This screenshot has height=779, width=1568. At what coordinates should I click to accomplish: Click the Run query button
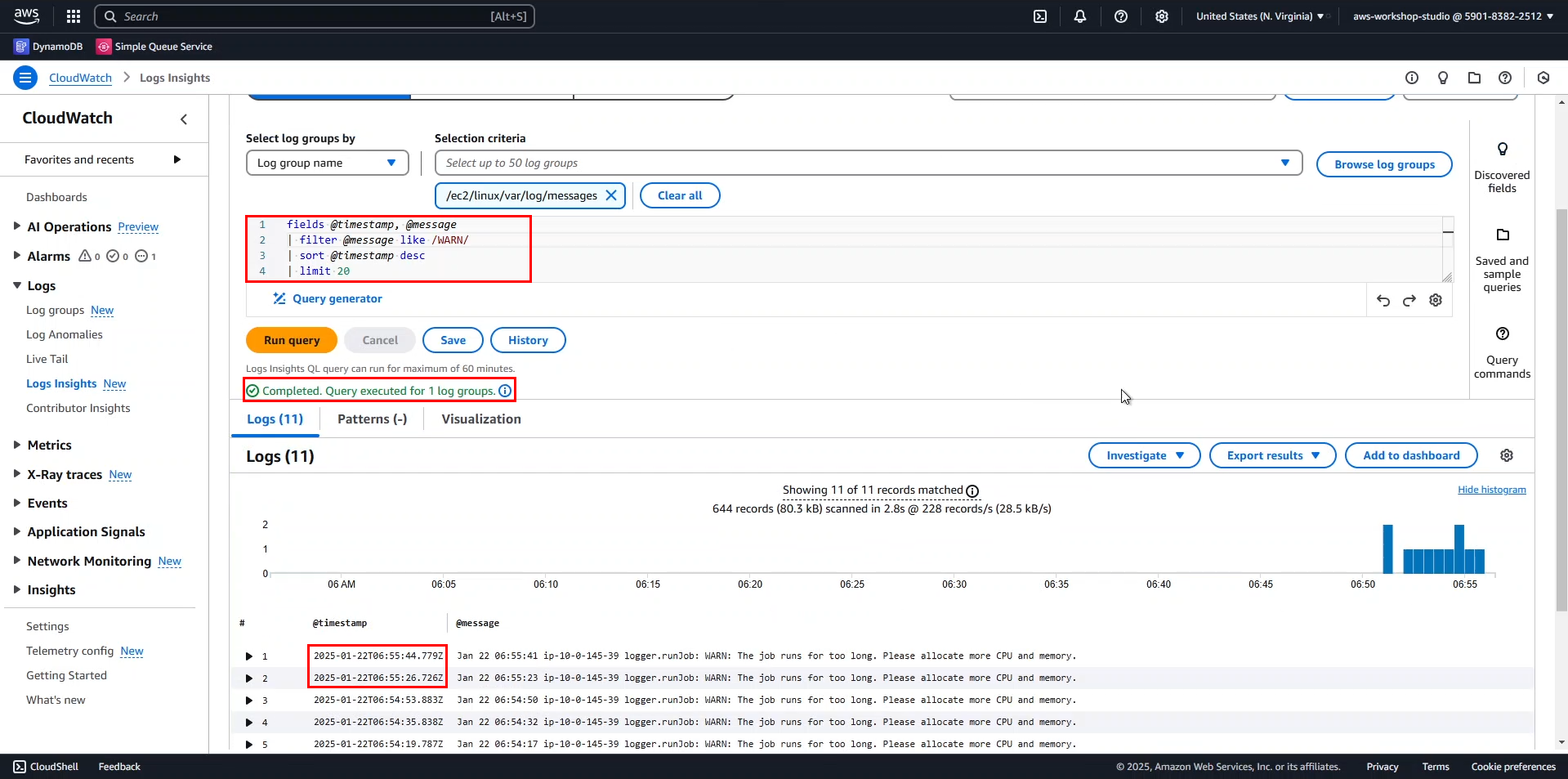pyautogui.click(x=292, y=340)
